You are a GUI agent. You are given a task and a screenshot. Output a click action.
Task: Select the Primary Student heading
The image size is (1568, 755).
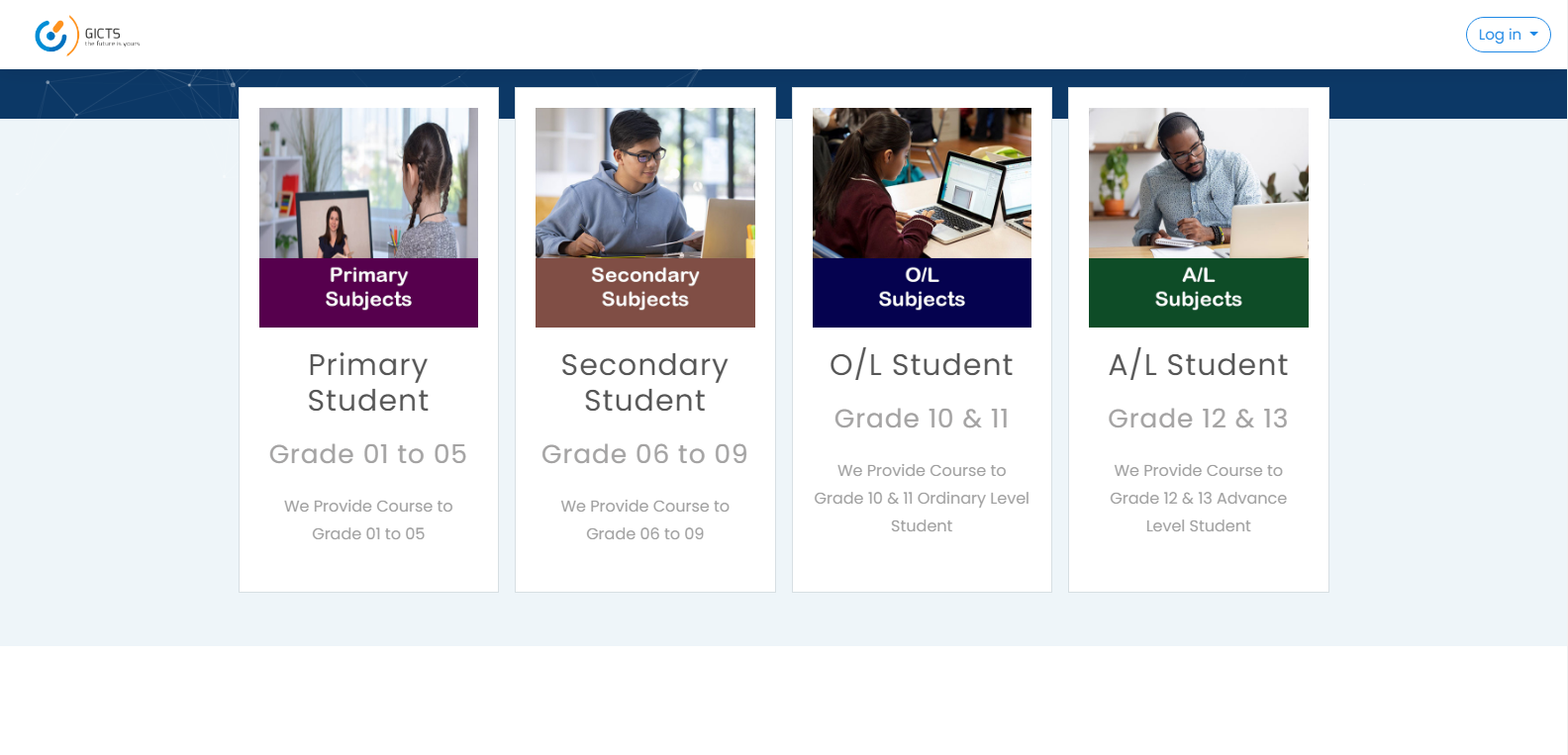[x=368, y=382]
